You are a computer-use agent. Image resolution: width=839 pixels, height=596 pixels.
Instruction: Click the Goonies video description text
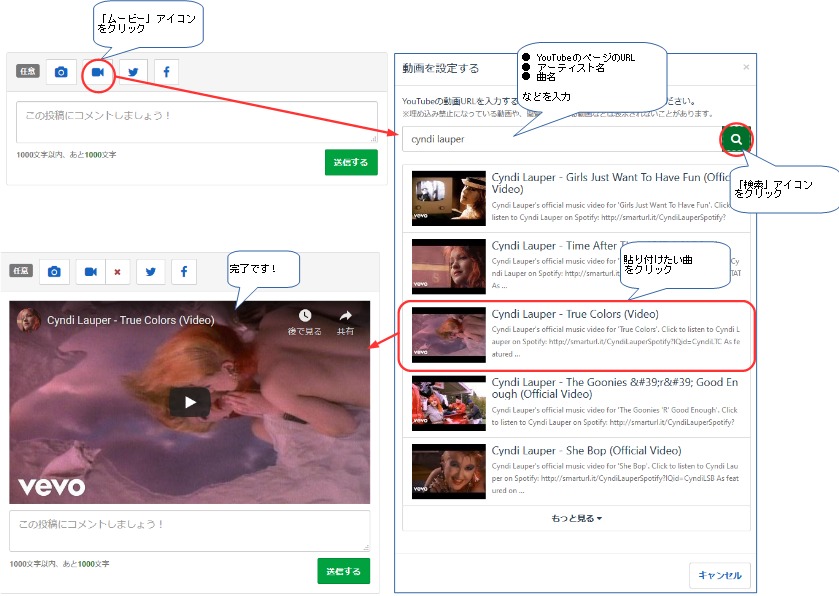click(614, 416)
